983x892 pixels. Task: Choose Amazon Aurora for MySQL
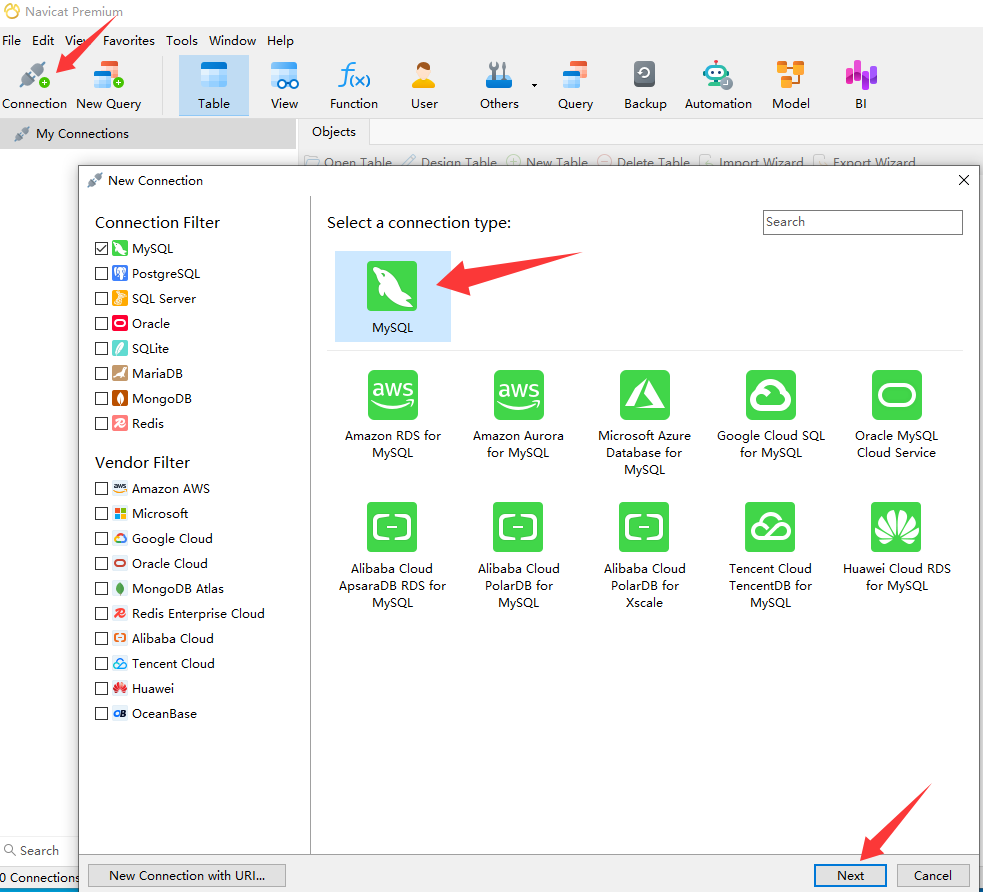(x=518, y=414)
